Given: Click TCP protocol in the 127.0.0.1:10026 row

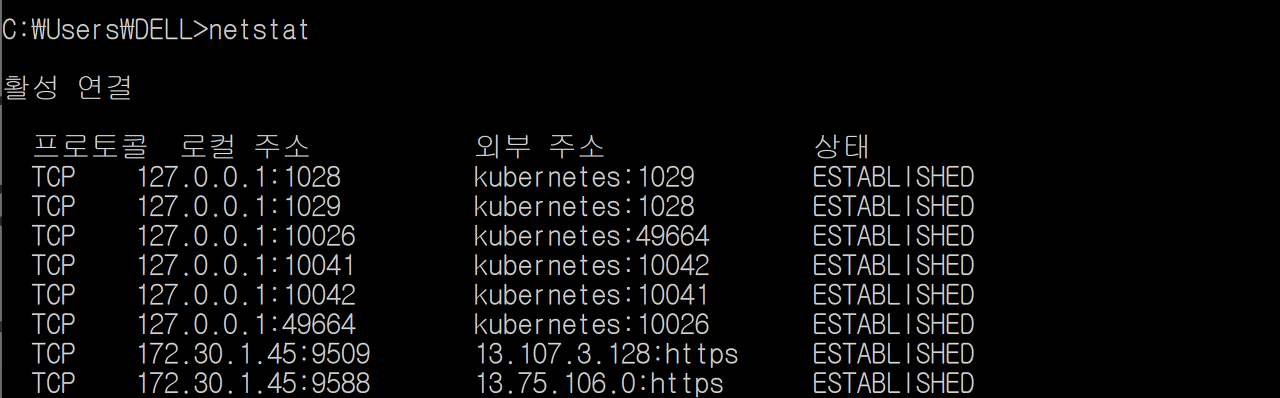Looking at the screenshot, I should (x=54, y=236).
